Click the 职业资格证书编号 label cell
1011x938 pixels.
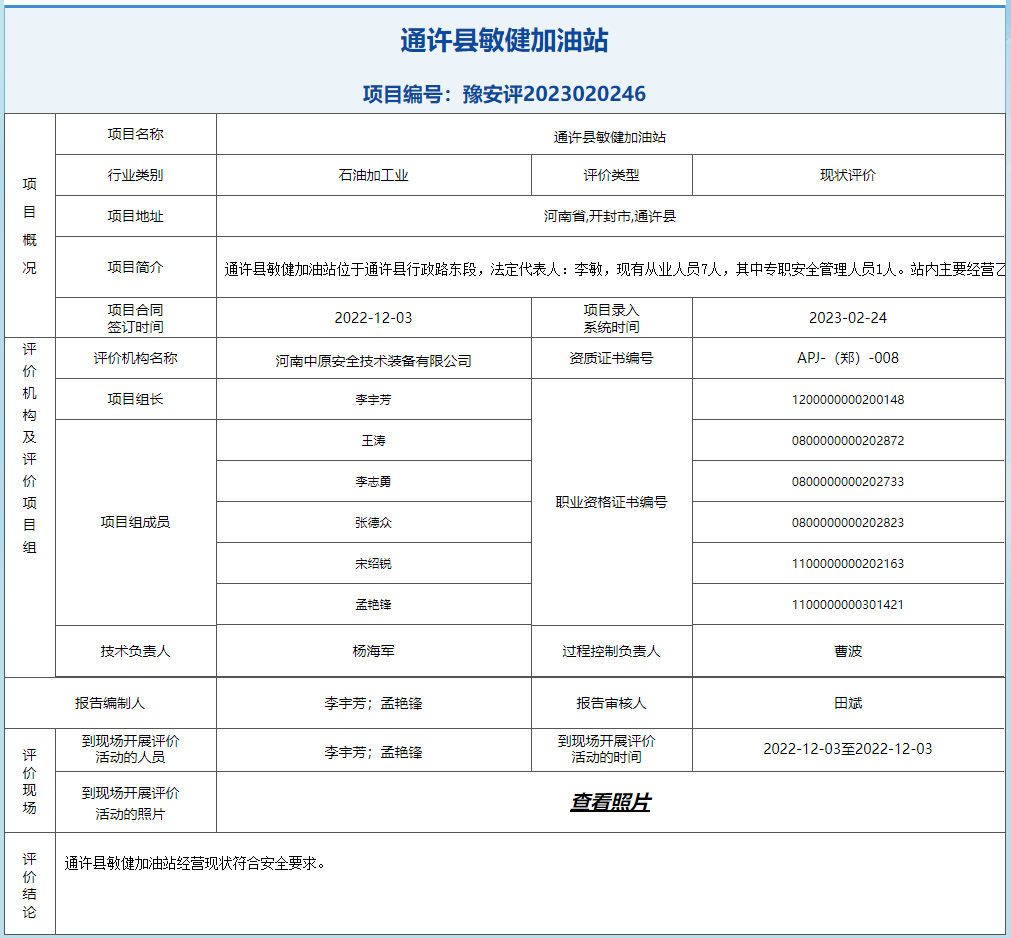click(611, 502)
